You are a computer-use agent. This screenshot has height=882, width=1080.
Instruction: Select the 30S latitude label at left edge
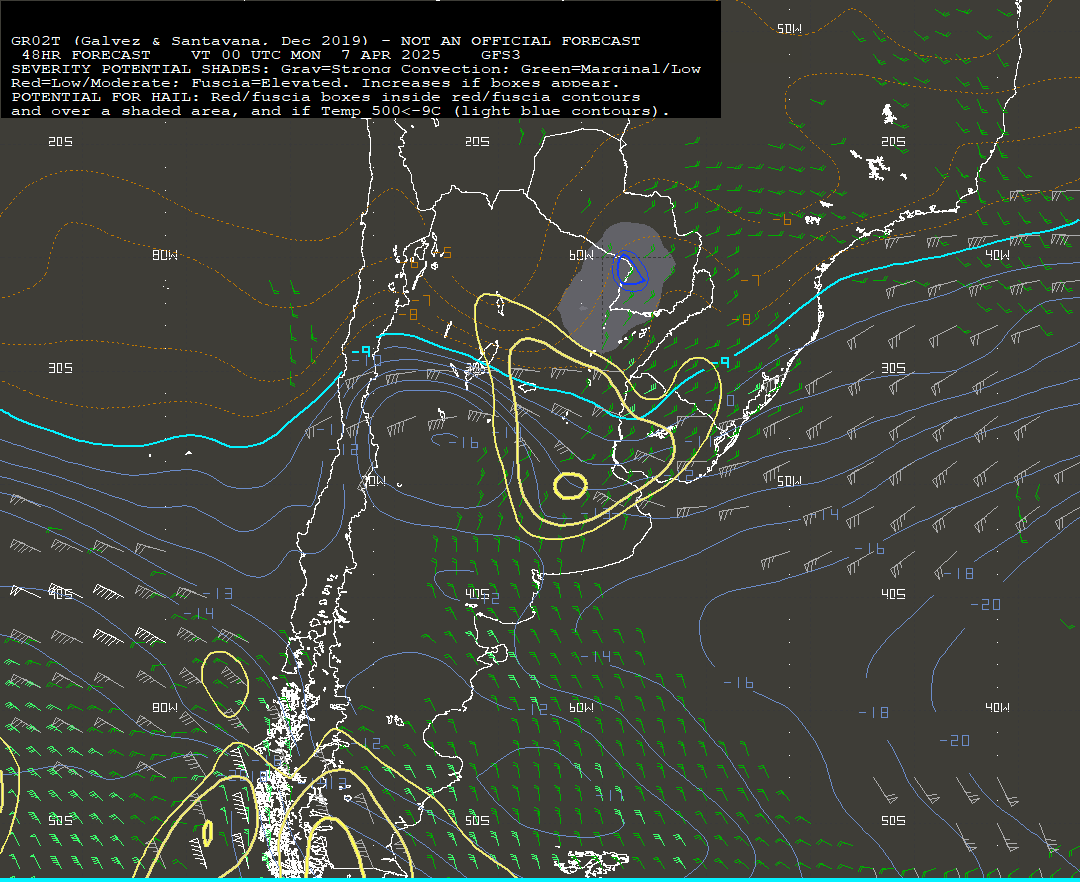[x=60, y=368]
